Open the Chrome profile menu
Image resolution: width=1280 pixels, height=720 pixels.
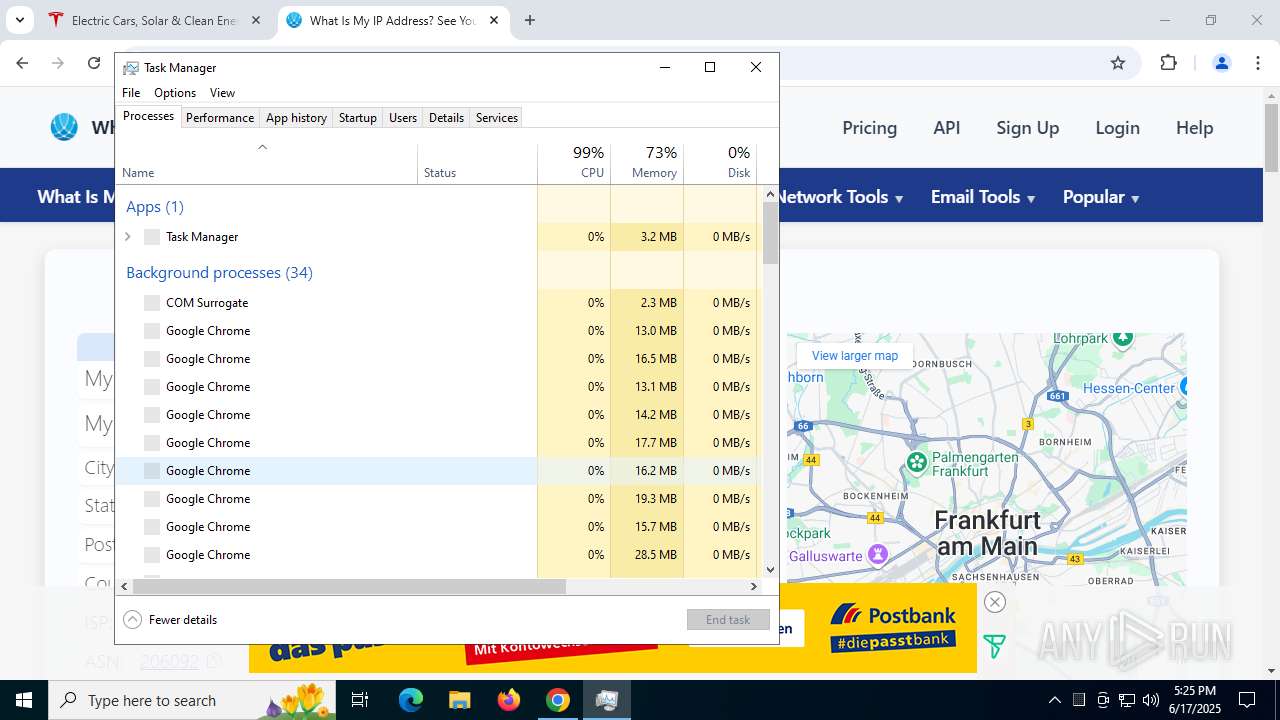tap(1221, 63)
